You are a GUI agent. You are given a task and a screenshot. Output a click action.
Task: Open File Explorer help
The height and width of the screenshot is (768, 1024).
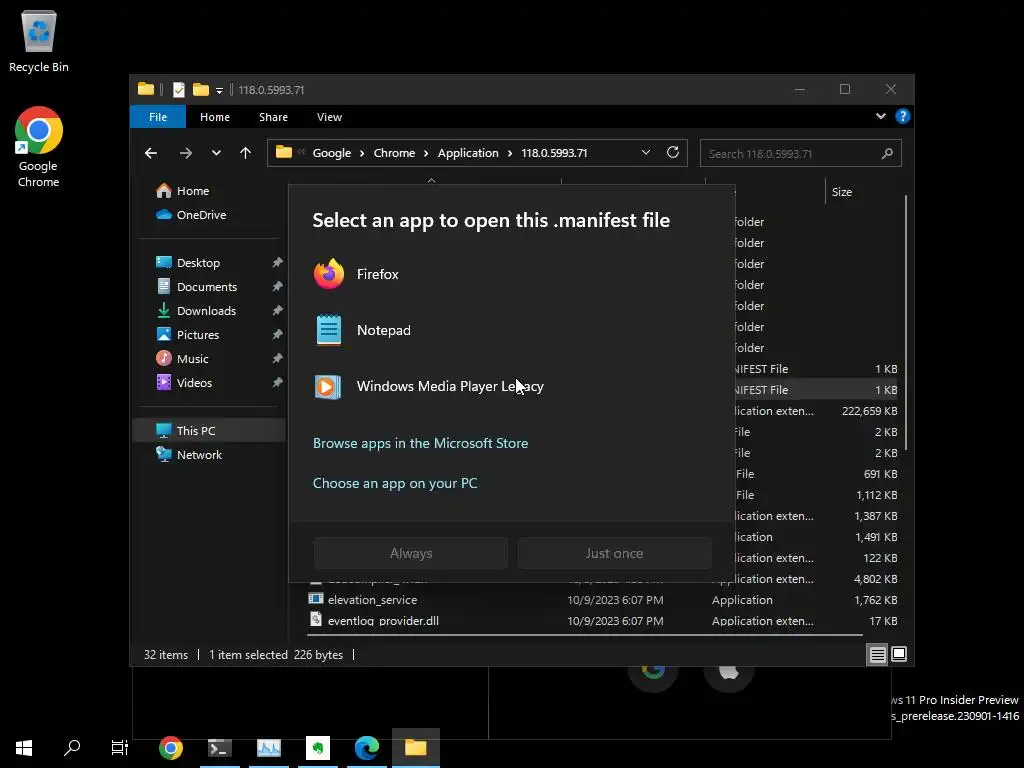(903, 116)
